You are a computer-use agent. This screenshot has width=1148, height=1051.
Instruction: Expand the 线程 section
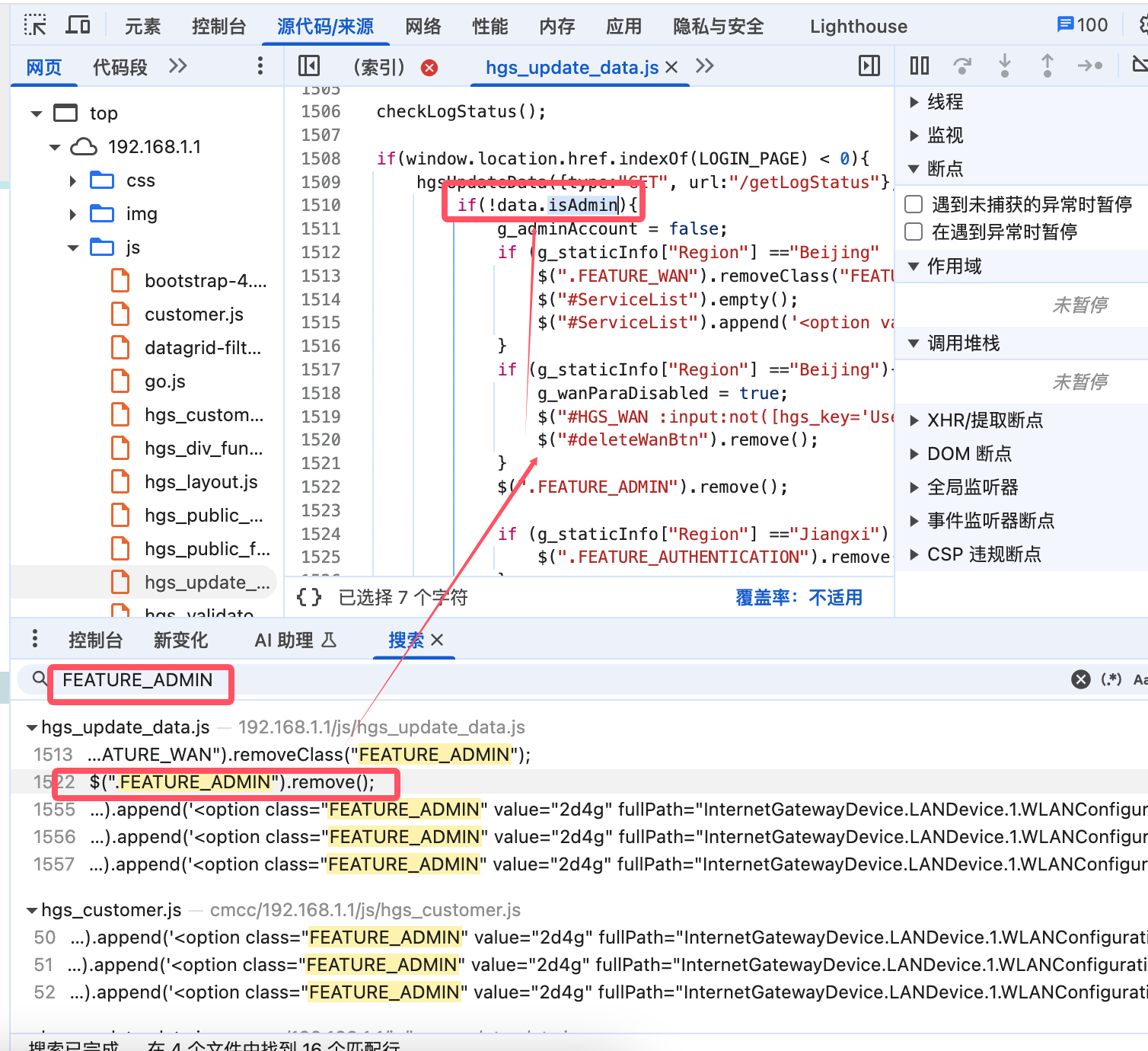914,101
